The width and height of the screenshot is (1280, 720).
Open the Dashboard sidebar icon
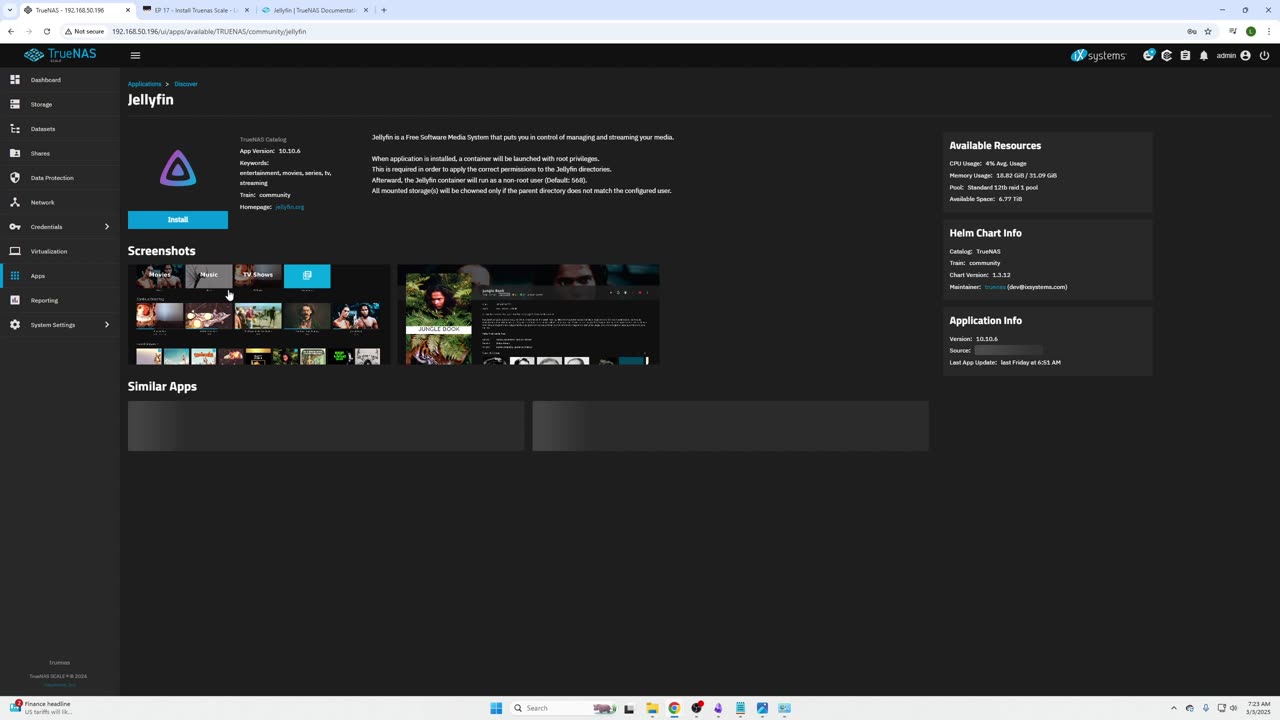click(x=15, y=80)
